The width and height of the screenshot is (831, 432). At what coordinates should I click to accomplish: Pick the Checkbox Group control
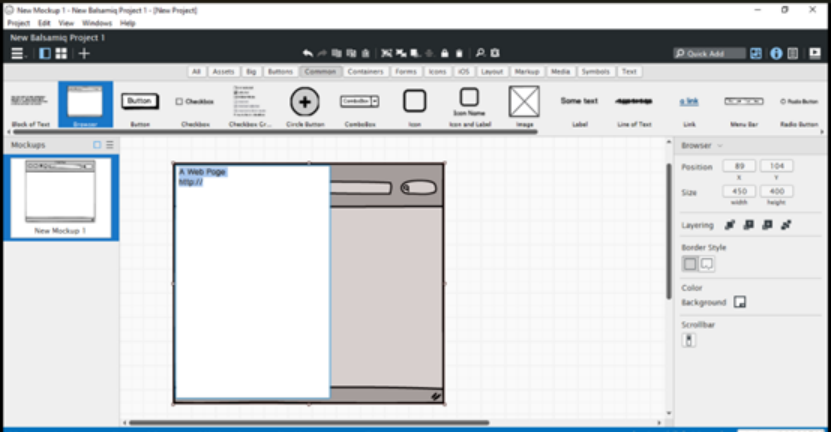point(250,105)
